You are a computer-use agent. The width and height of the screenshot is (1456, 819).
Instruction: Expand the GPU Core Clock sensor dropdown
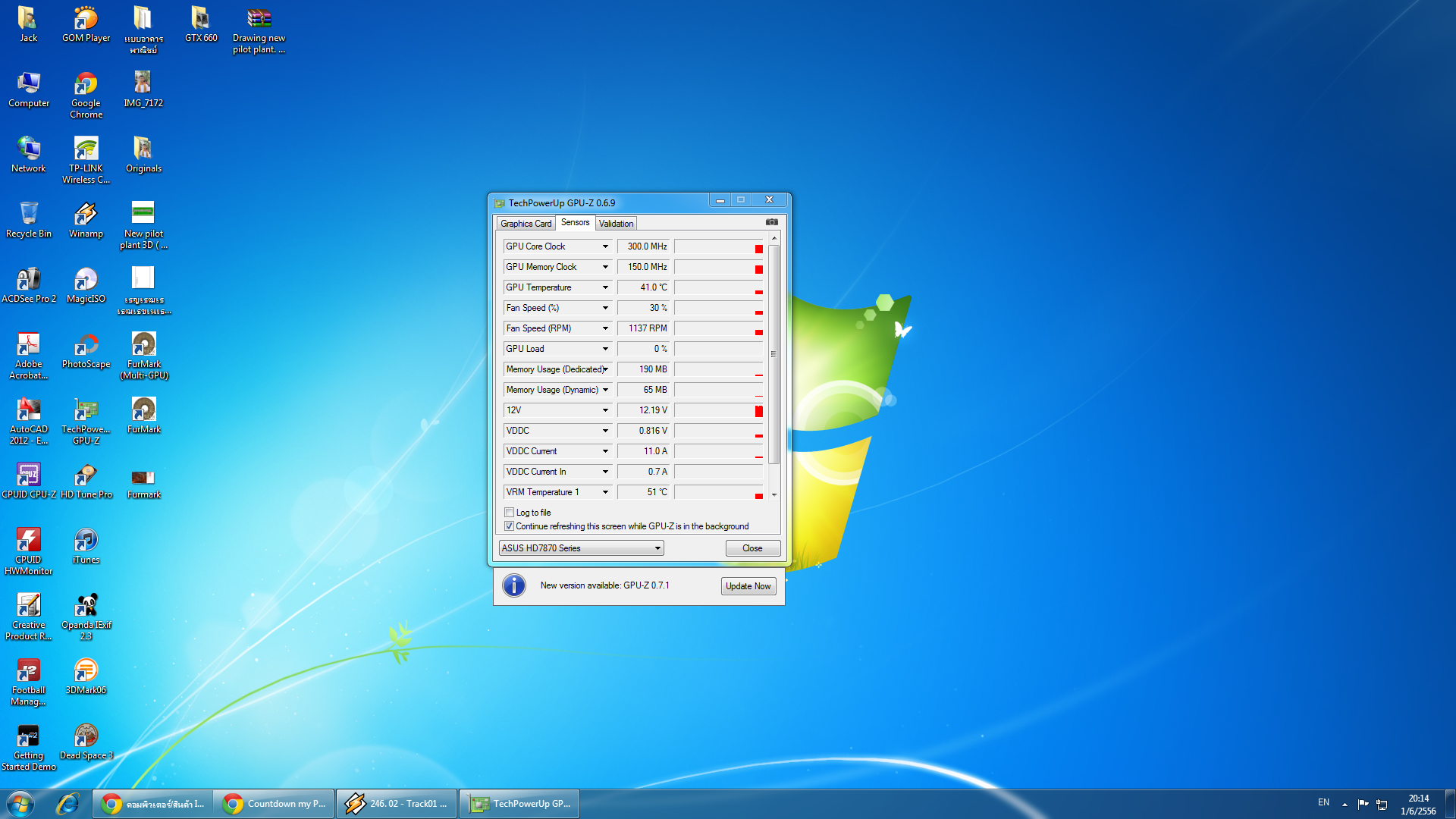pos(605,246)
